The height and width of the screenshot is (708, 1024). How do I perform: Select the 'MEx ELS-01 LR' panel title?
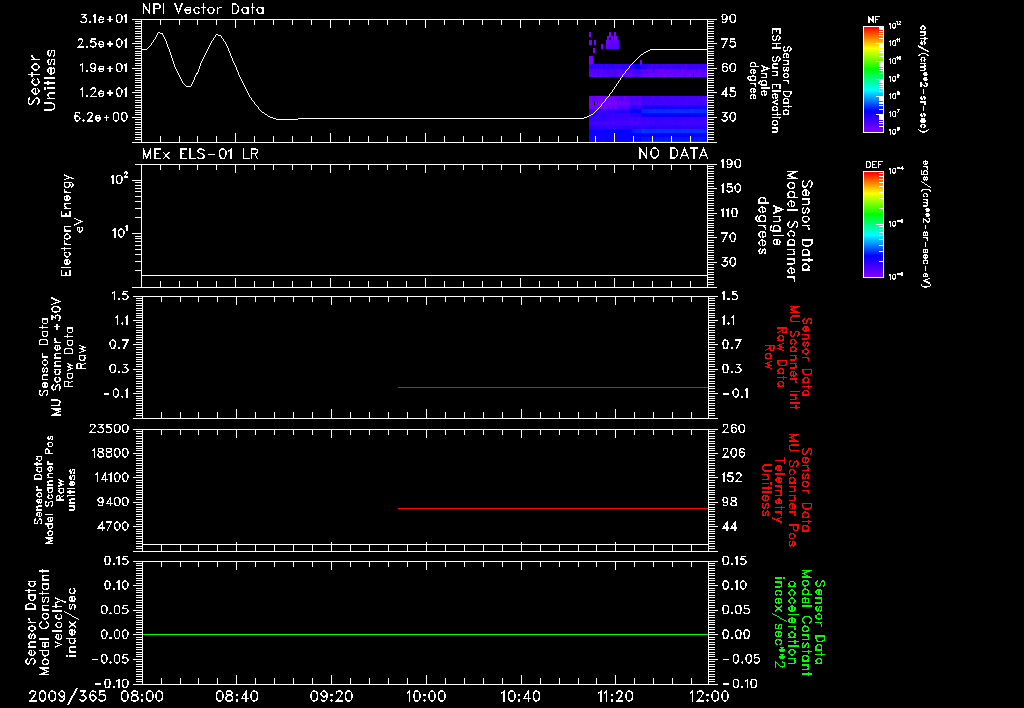[200, 154]
